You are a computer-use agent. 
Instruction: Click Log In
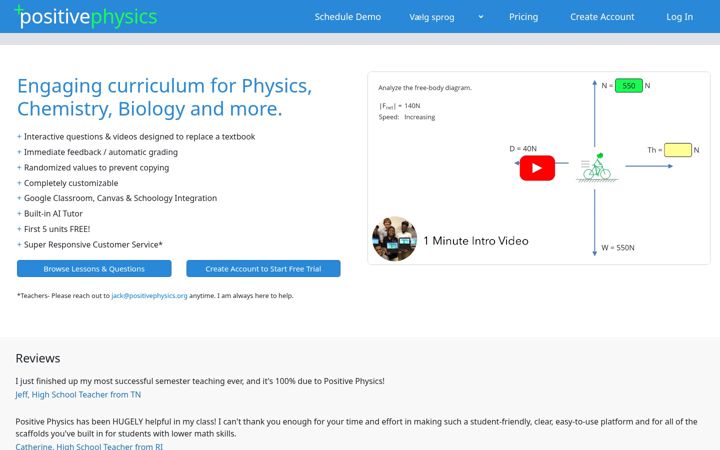click(x=680, y=17)
